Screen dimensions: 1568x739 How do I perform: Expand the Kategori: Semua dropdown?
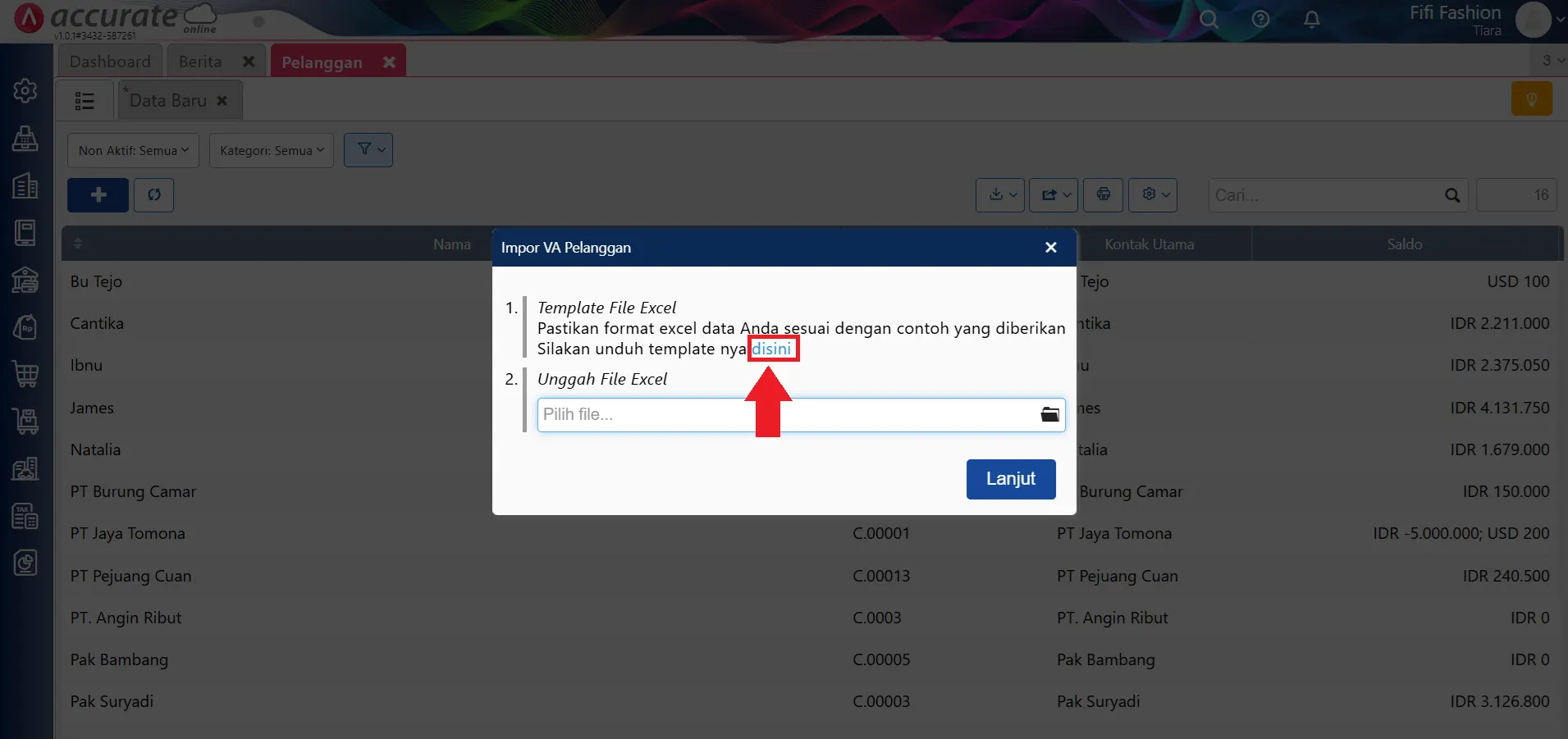[271, 151]
